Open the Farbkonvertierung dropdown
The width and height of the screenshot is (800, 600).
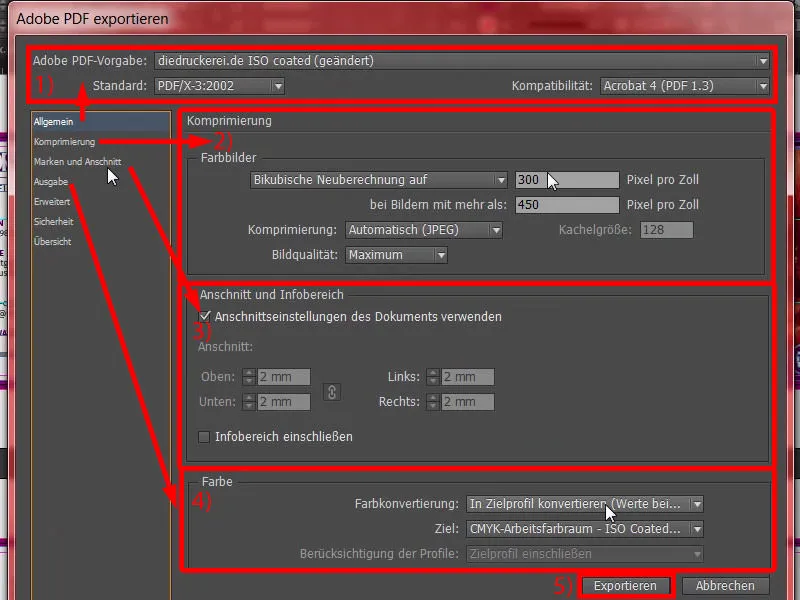click(585, 504)
